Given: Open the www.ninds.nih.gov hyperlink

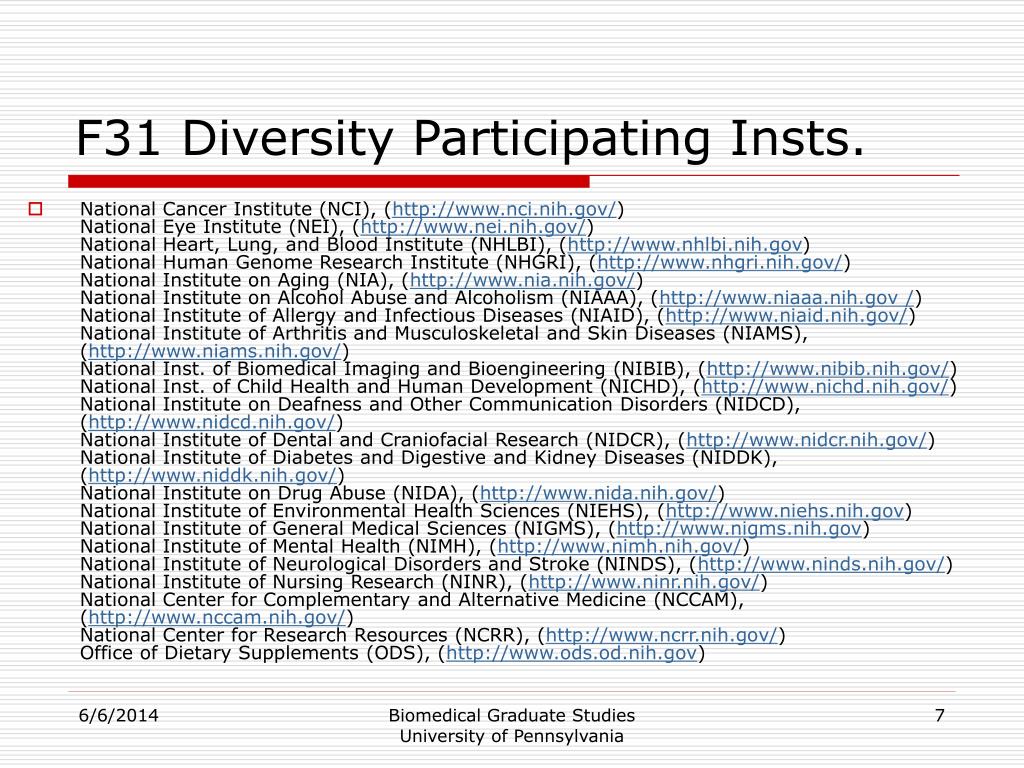Looking at the screenshot, I should point(822,564).
